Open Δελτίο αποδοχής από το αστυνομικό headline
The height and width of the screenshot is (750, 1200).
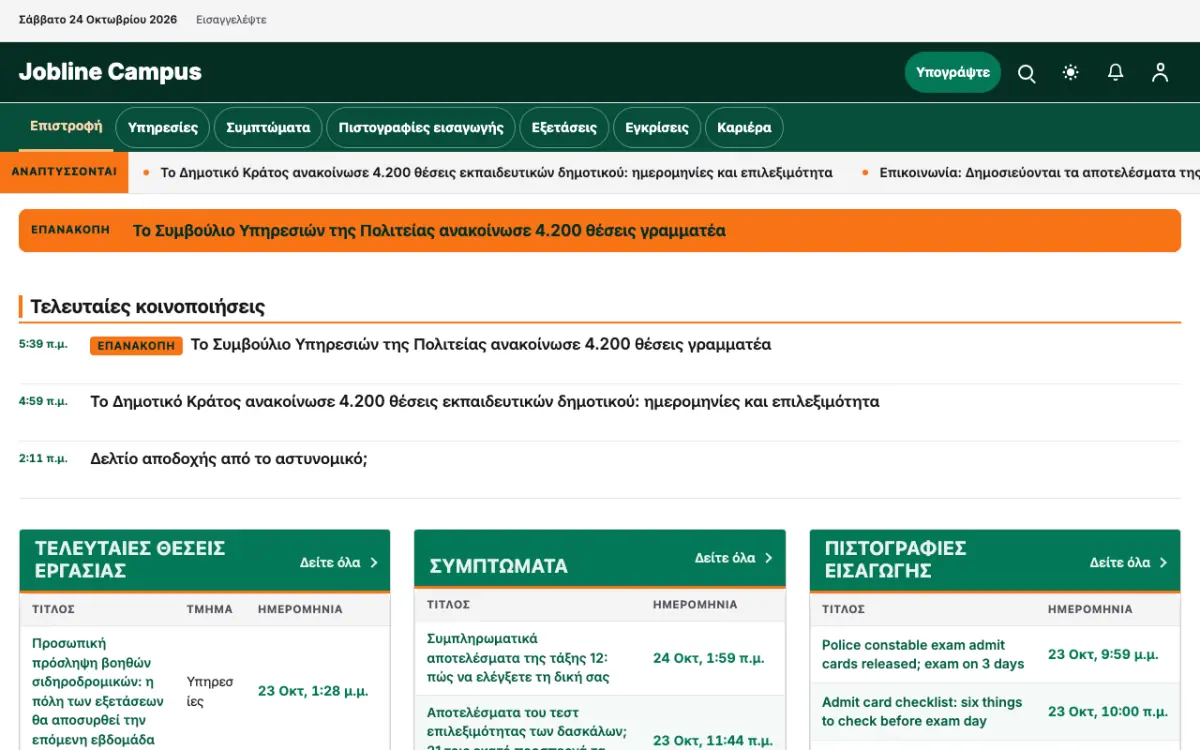pyautogui.click(x=229, y=459)
